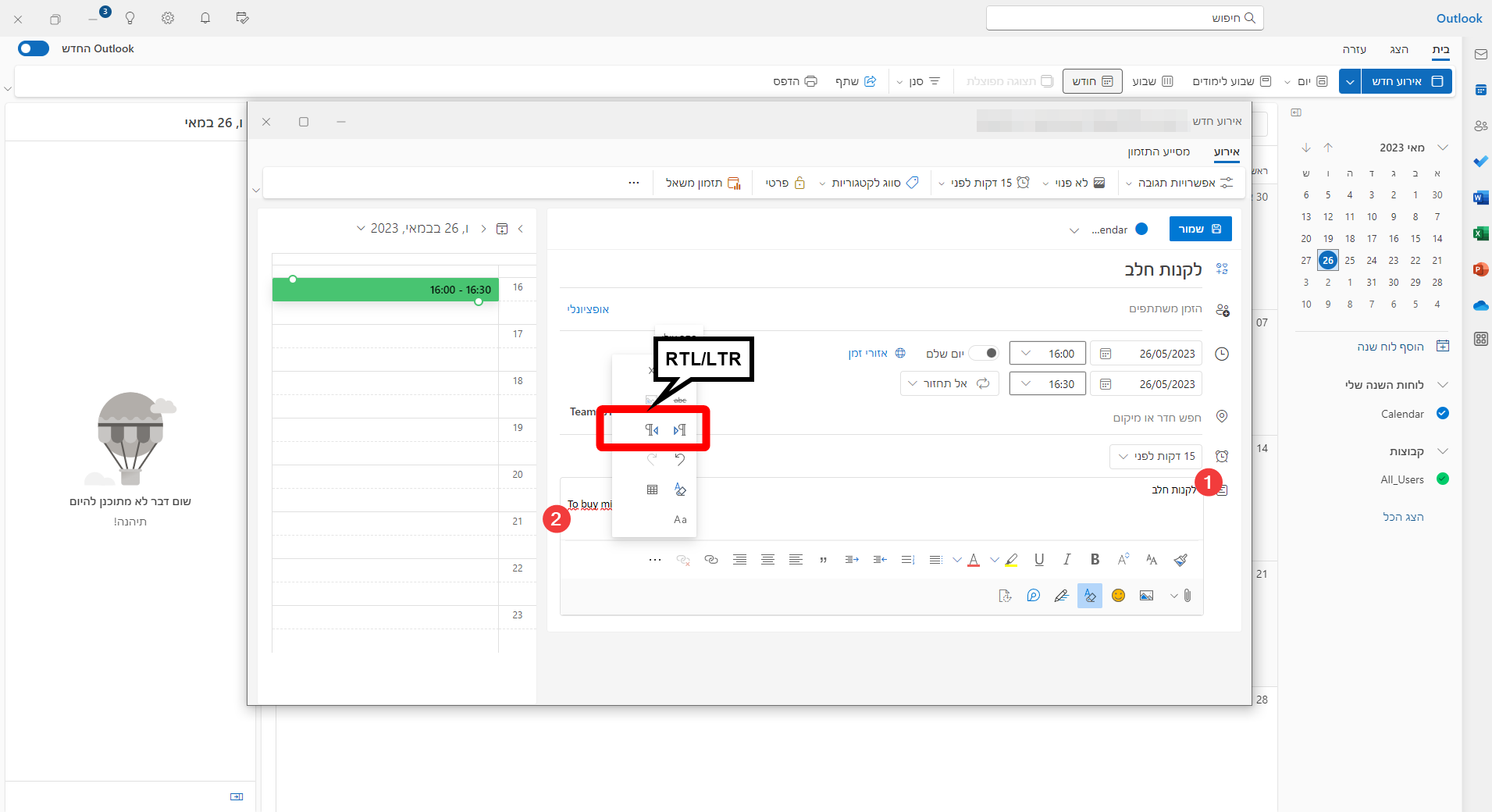Click the red font color letter A

[x=974, y=559]
